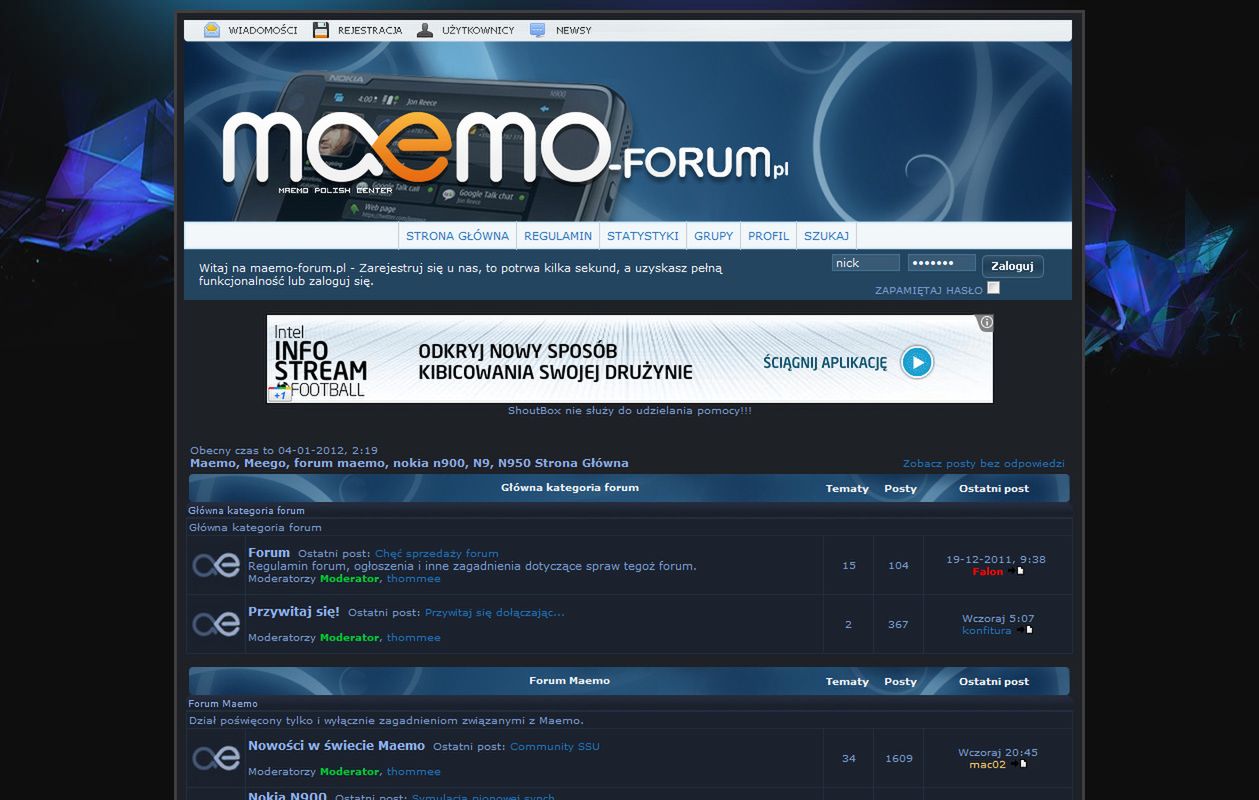The width and height of the screenshot is (1259, 800).
Task: Open the Profil menu item
Action: pyautogui.click(x=768, y=236)
